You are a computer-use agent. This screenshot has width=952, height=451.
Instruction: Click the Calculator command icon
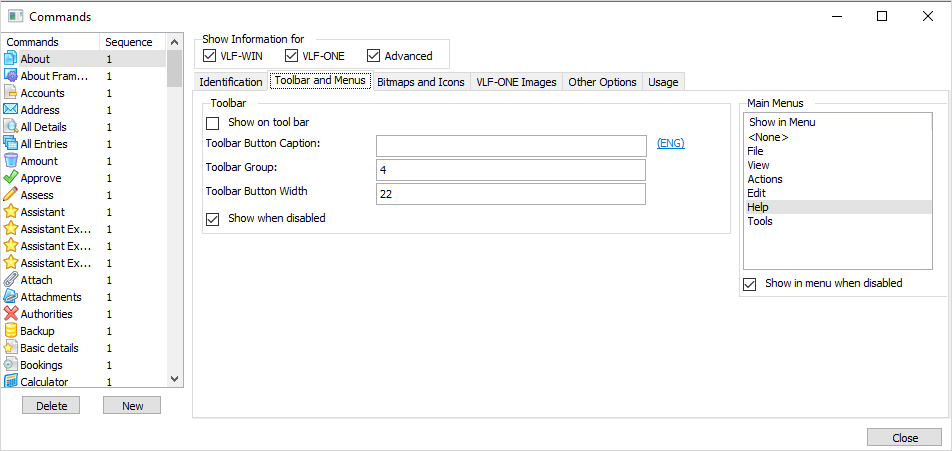tap(11, 382)
